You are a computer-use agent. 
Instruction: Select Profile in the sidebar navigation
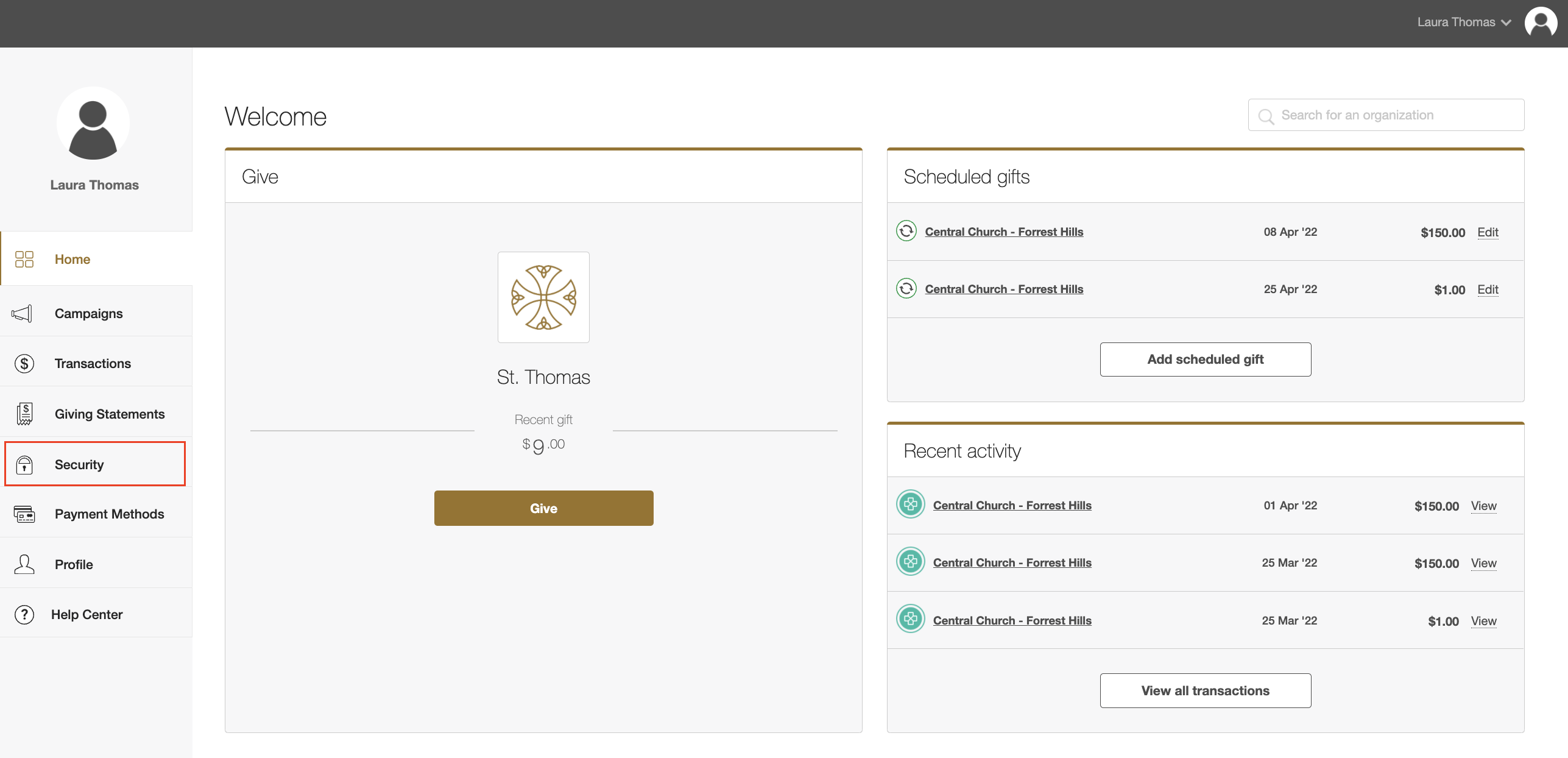point(73,564)
